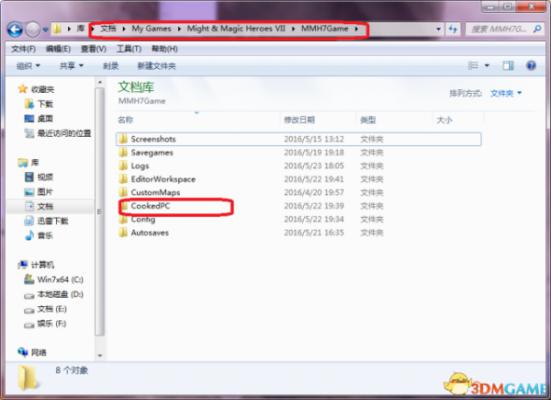551x400 pixels.
Task: Open the 工具(T) menu
Action: click(x=129, y=49)
